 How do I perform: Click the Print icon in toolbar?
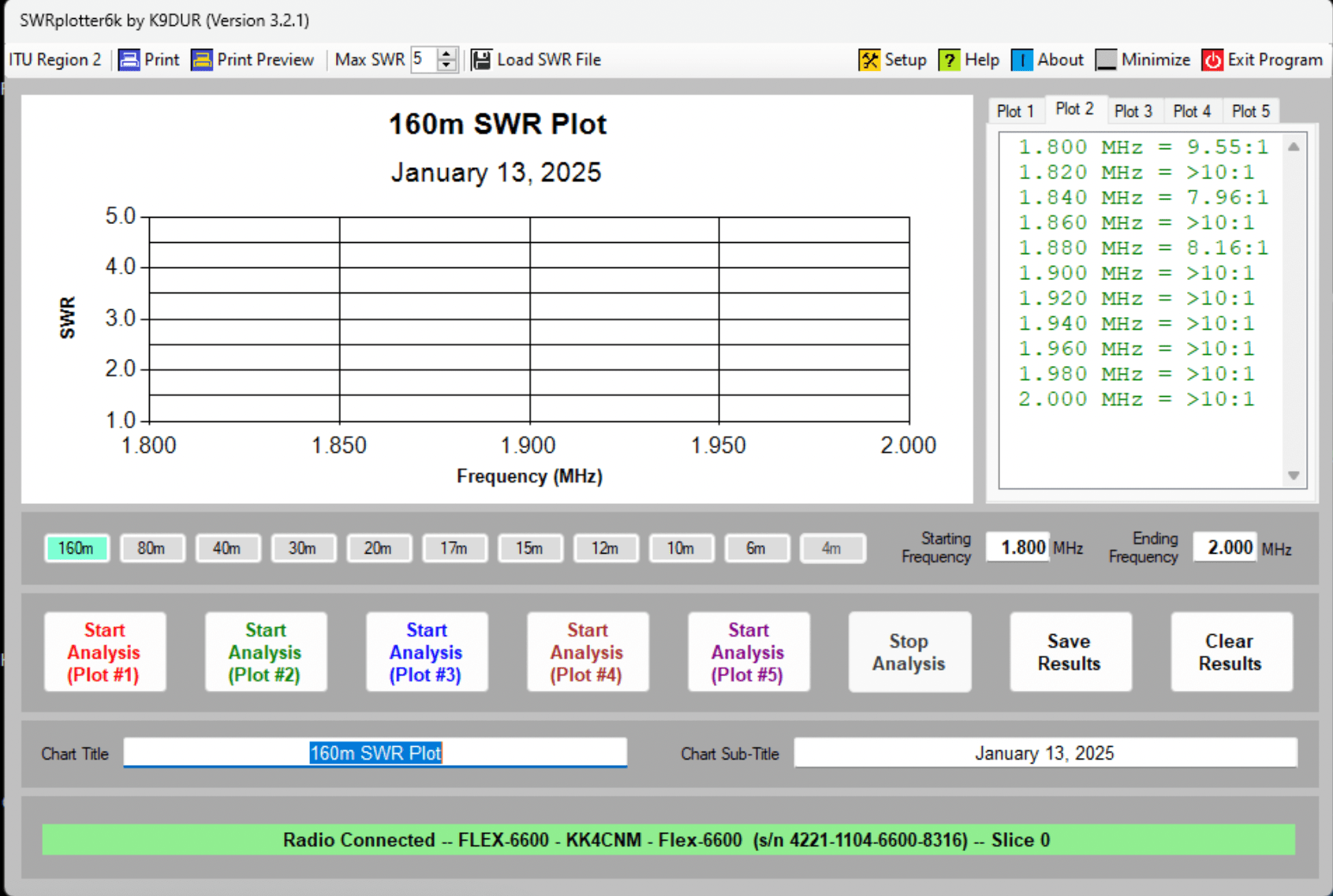point(129,60)
